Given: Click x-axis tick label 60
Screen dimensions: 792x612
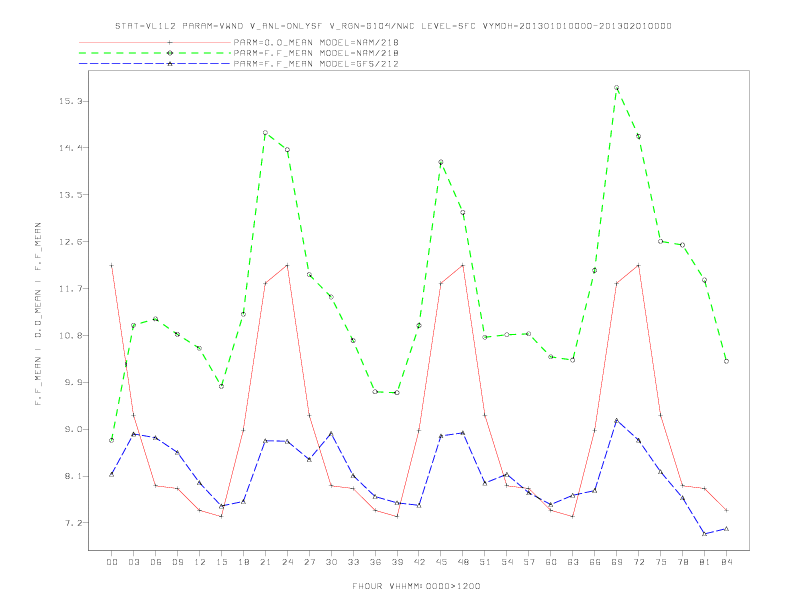Looking at the screenshot, I should 551,562.
